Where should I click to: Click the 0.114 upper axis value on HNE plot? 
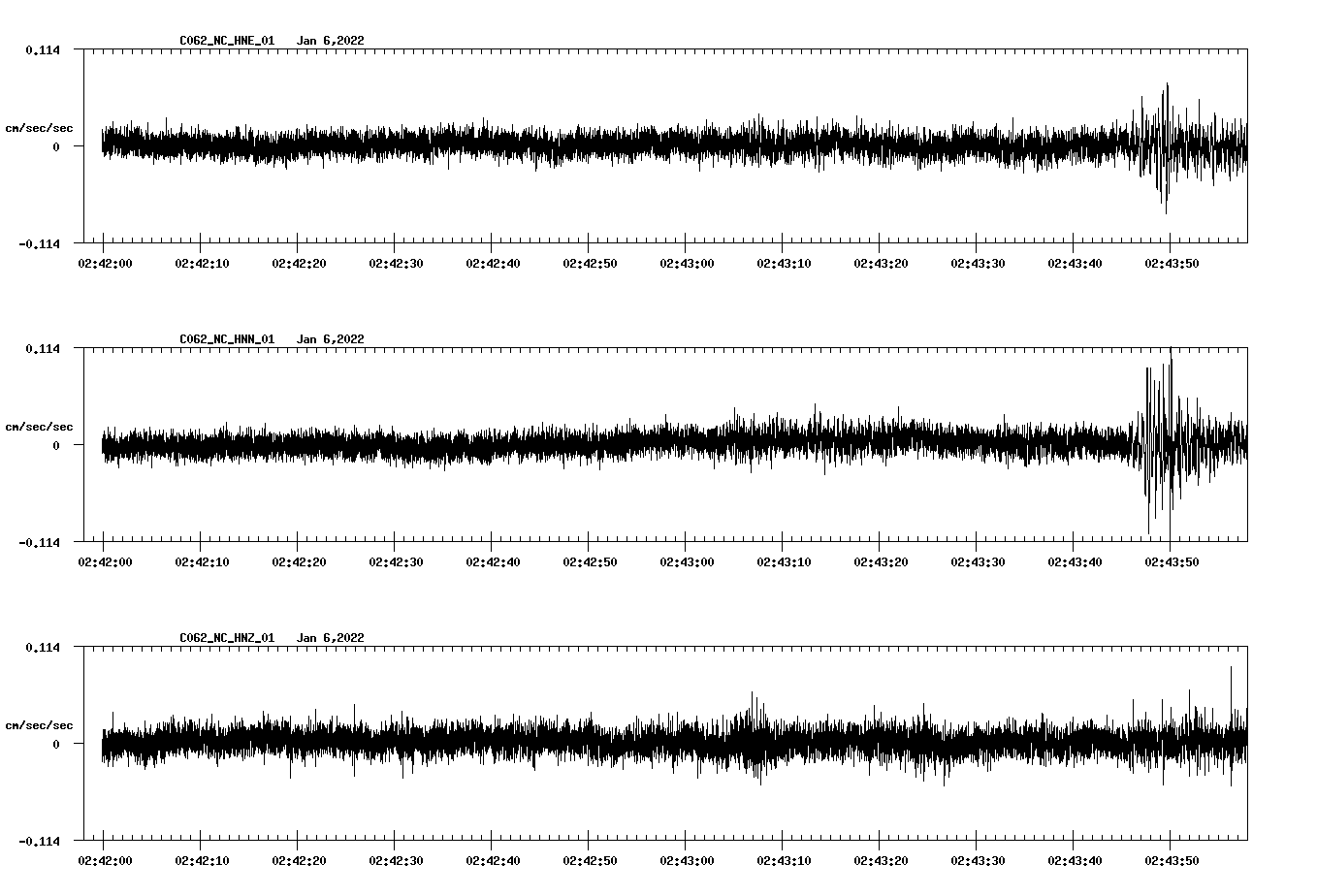(43, 49)
